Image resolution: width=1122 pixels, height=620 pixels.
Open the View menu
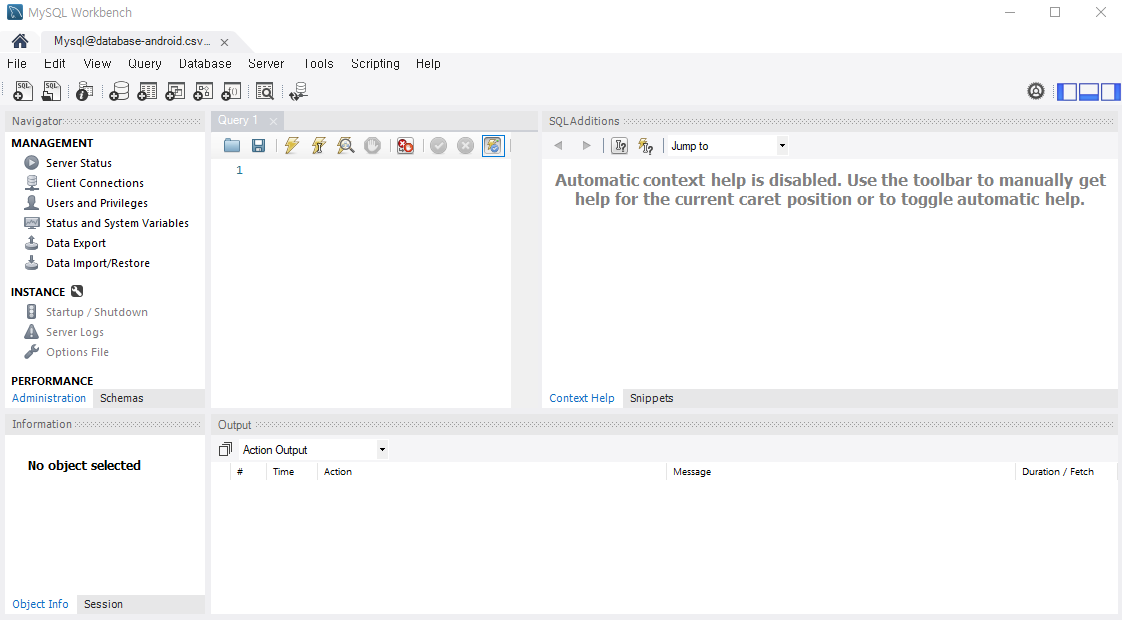point(97,64)
